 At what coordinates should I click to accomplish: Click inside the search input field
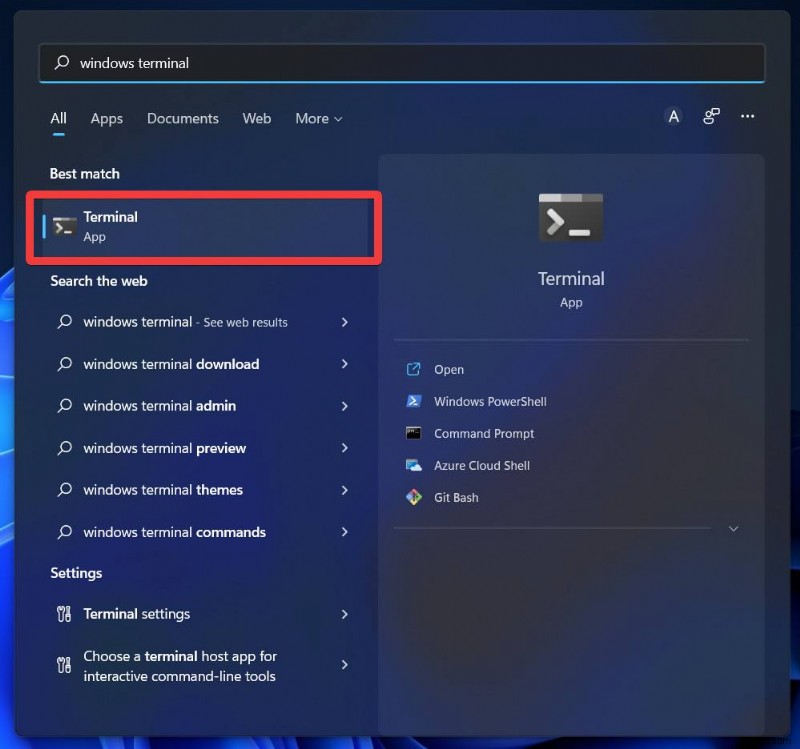300,62
